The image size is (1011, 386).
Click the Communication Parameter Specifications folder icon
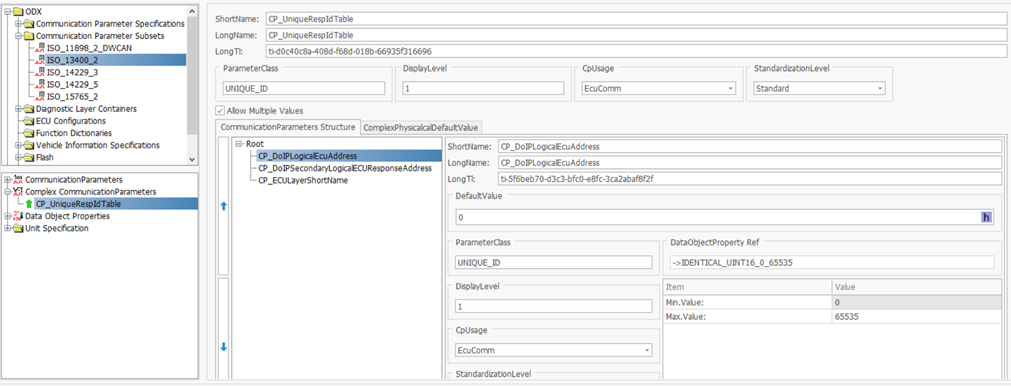click(x=28, y=24)
